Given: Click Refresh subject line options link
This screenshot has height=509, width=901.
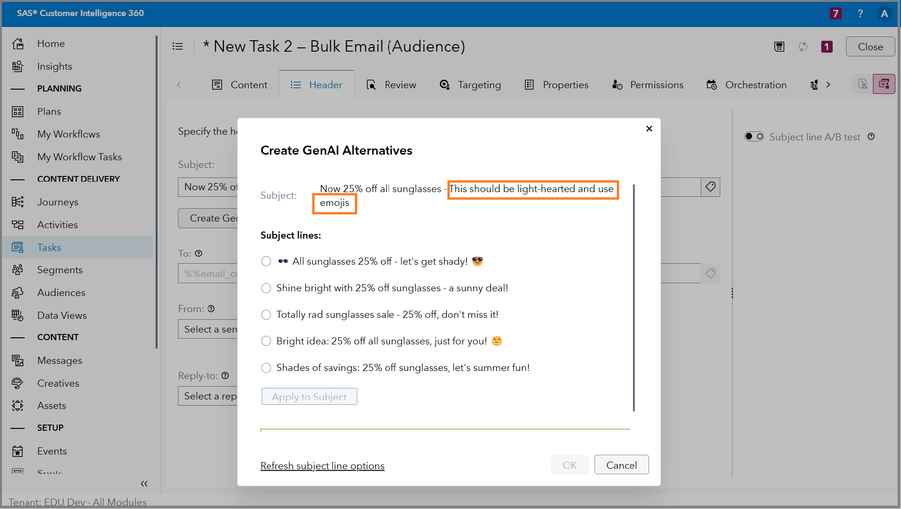Looking at the screenshot, I should coord(322,466).
